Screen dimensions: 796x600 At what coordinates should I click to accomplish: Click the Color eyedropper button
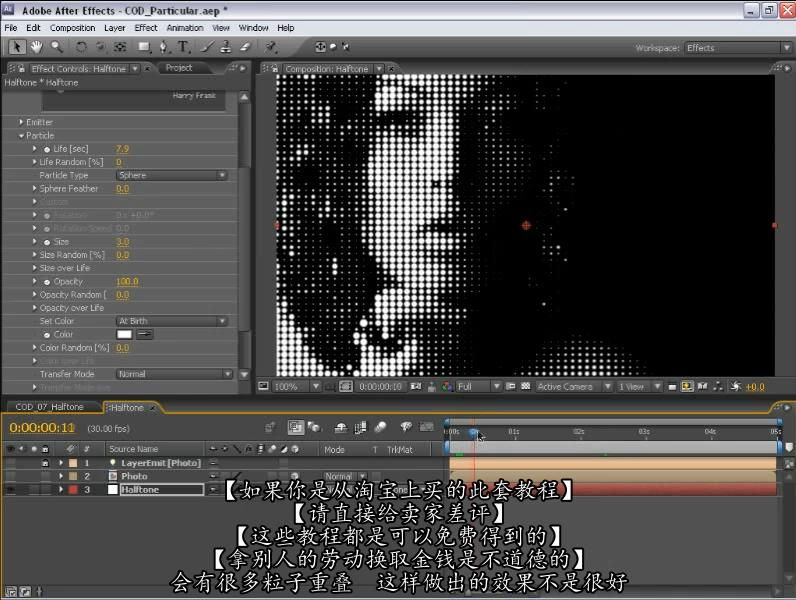tap(145, 335)
